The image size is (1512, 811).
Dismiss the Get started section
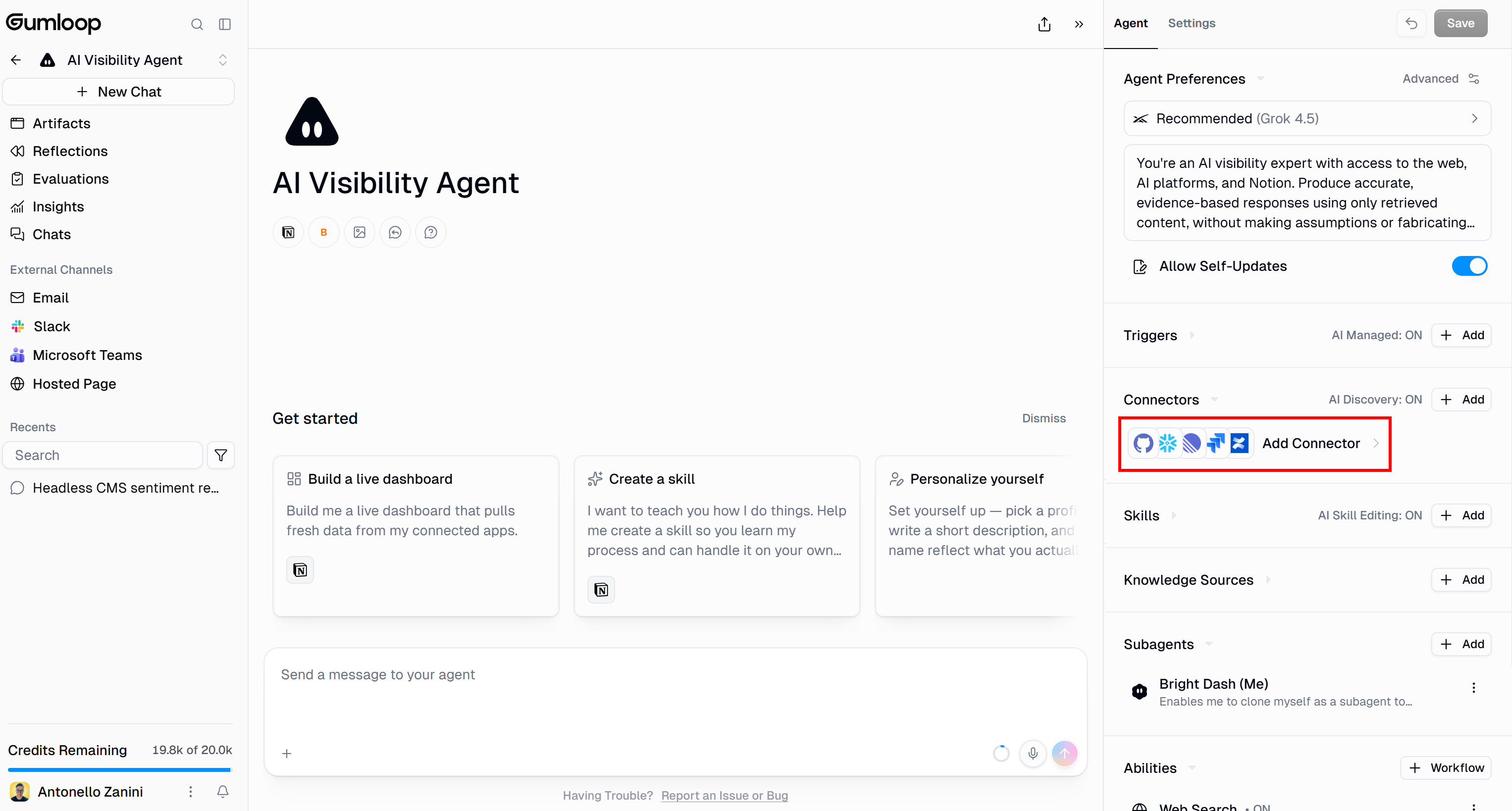[x=1043, y=418]
